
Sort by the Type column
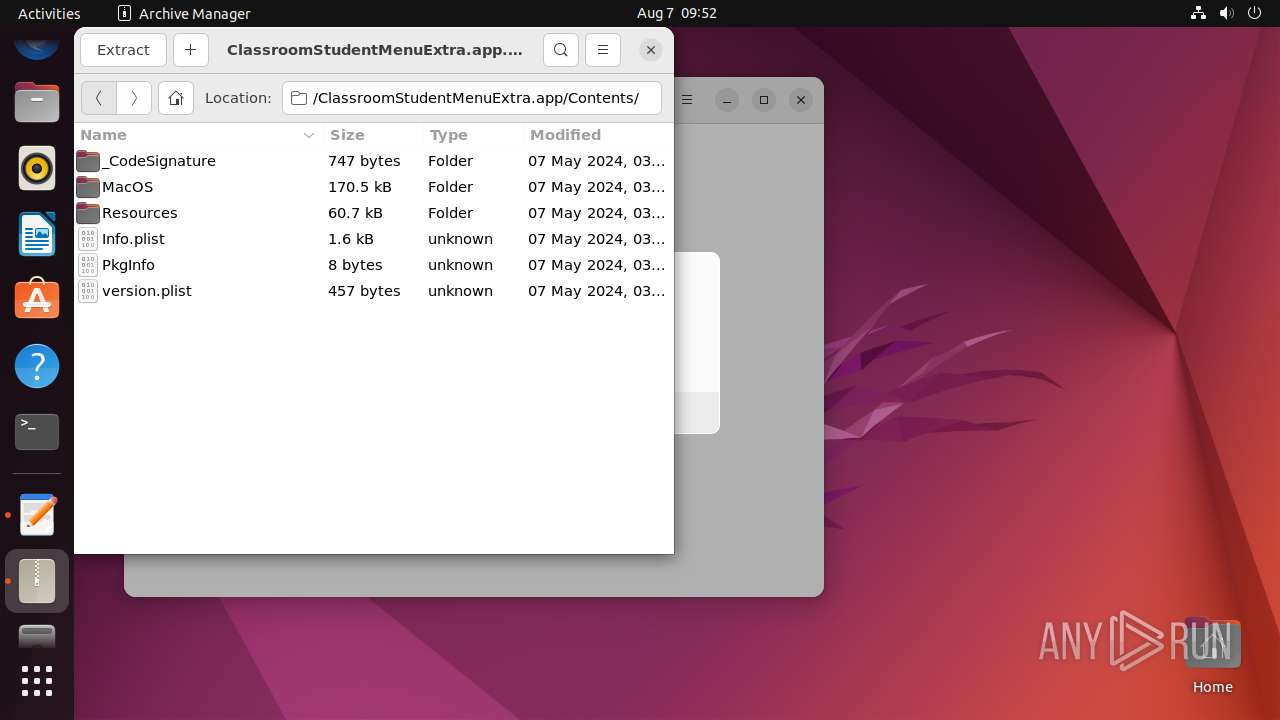472,135
